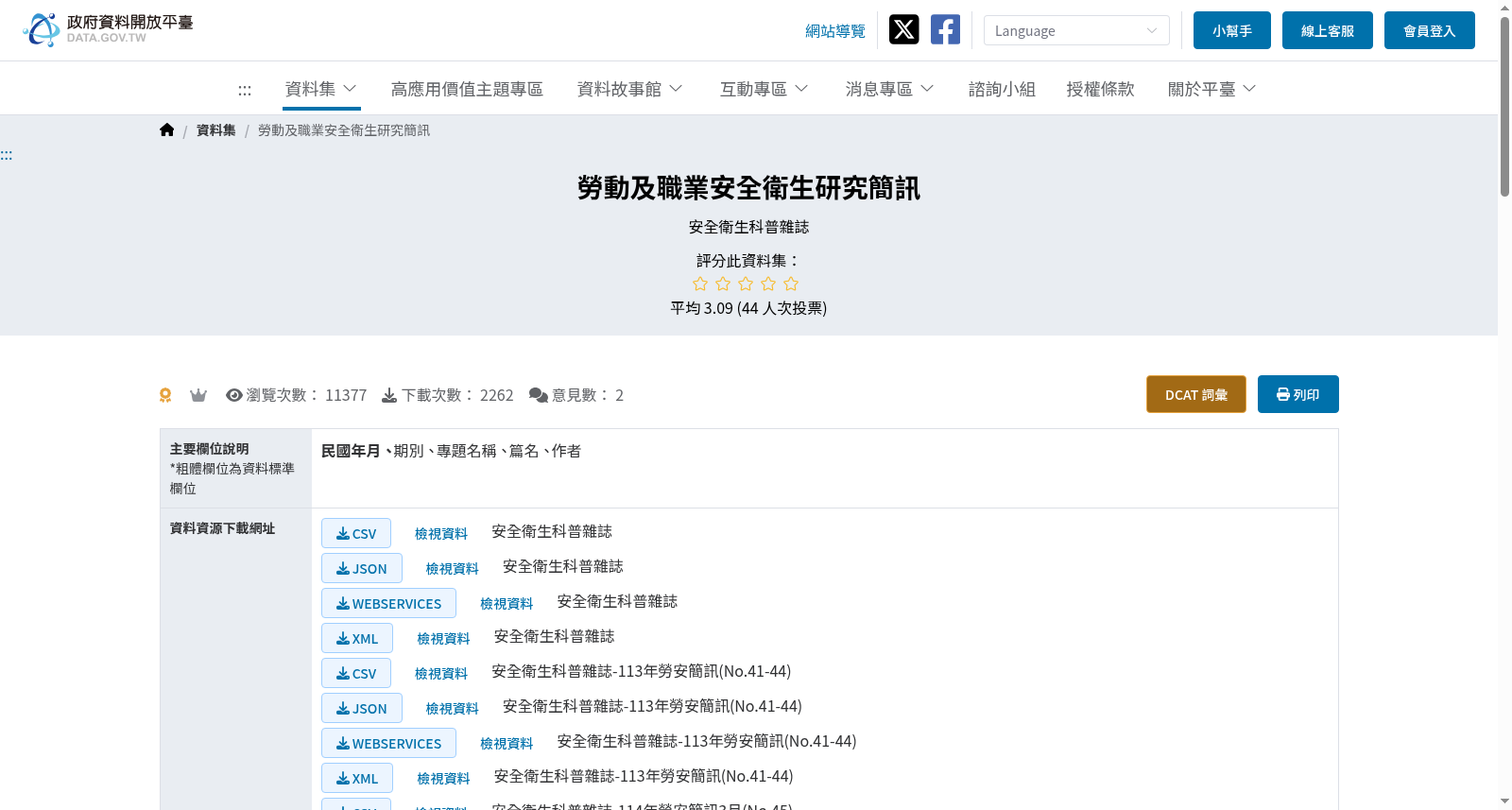Click 檢視資料 beside first XML row
This screenshot has height=810, width=1512.
point(443,639)
